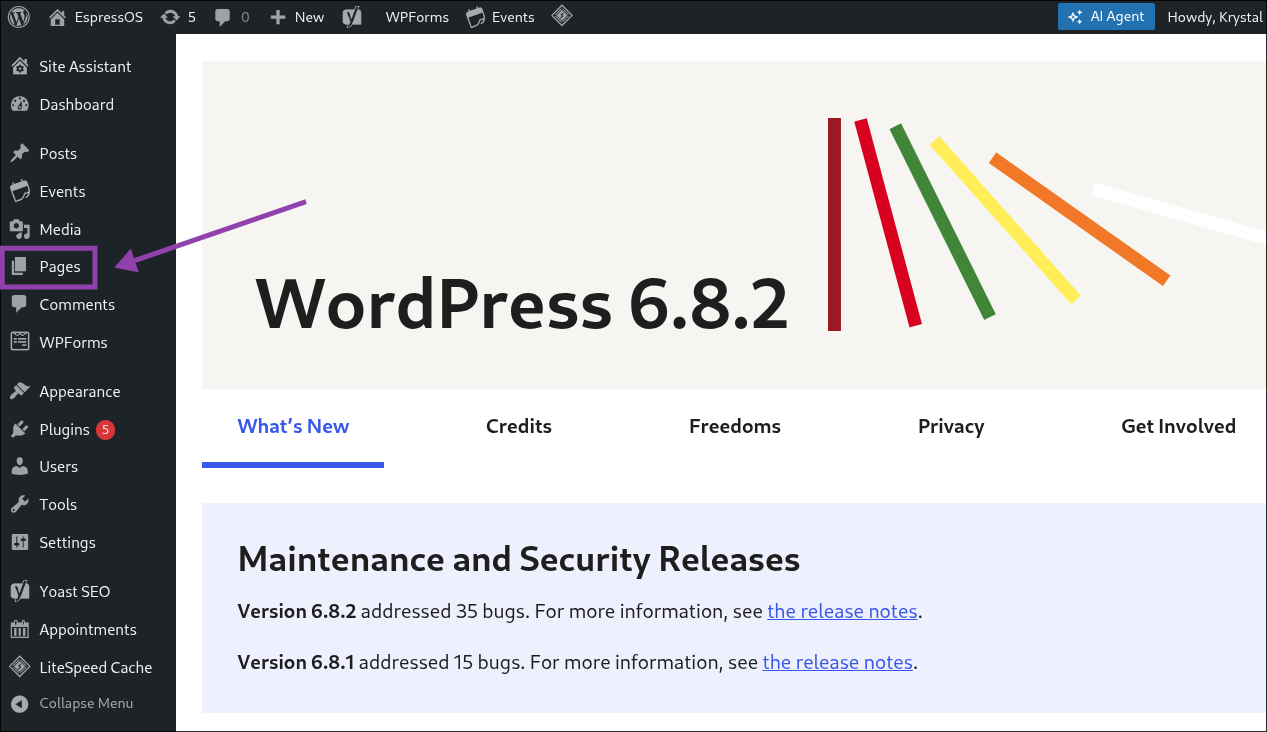Viewport: 1267px width, 732px height.
Task: Click the EspressOS site name text
Action: tap(109, 17)
